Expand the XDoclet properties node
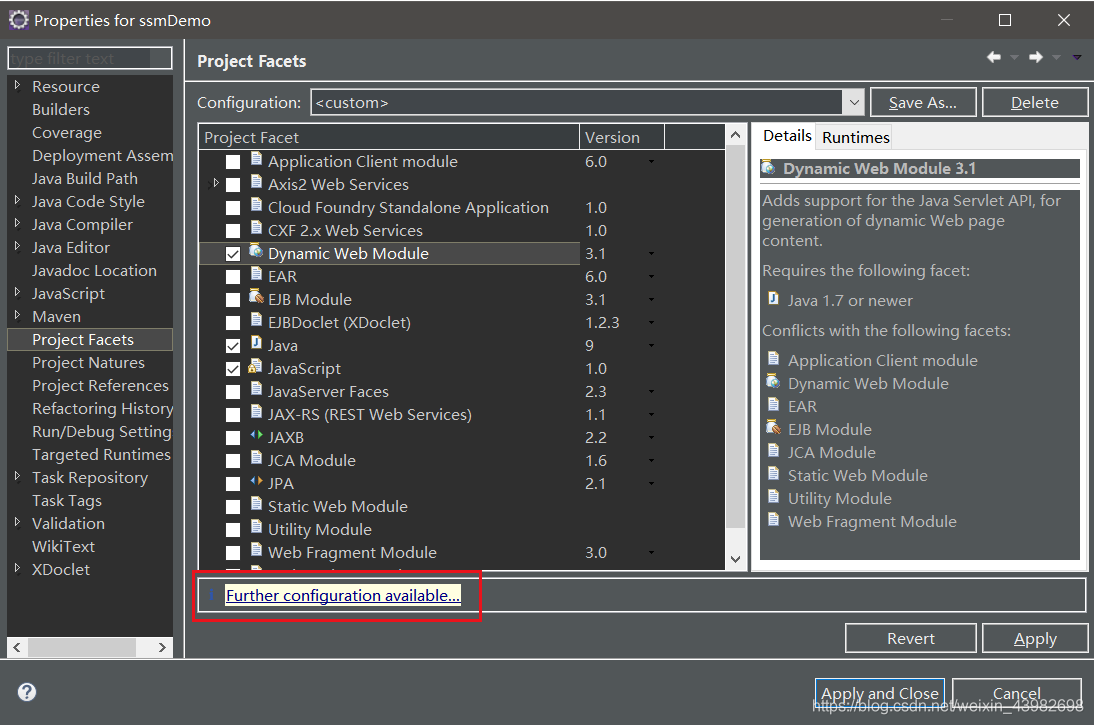 pos(17,569)
